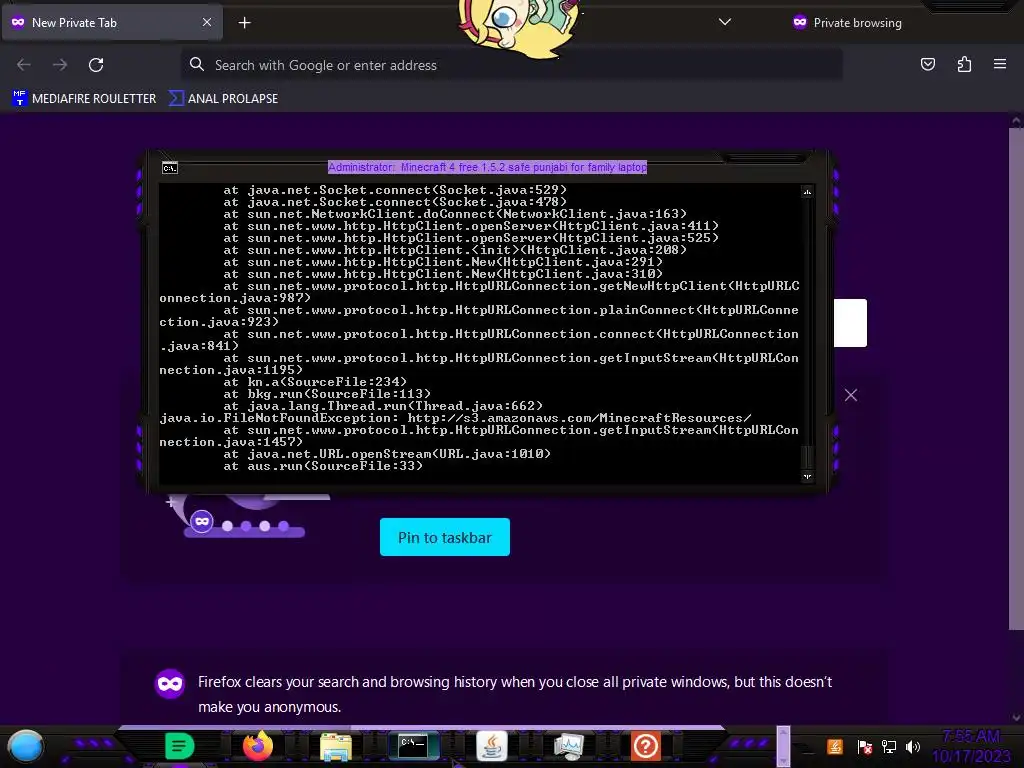The width and height of the screenshot is (1024, 768).
Task: Click the back navigation arrow
Action: [x=24, y=65]
